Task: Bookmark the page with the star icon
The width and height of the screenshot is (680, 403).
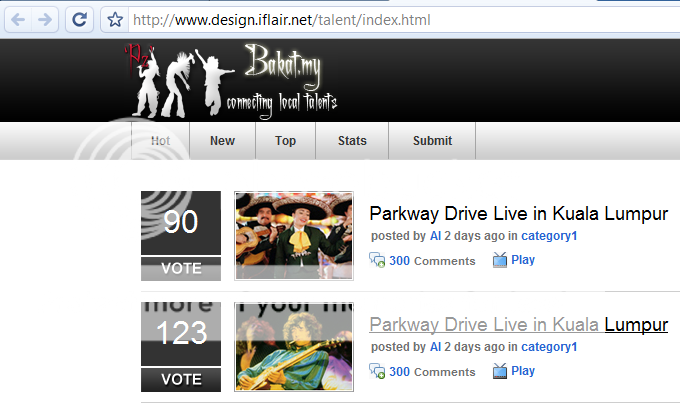Action: coord(115,20)
